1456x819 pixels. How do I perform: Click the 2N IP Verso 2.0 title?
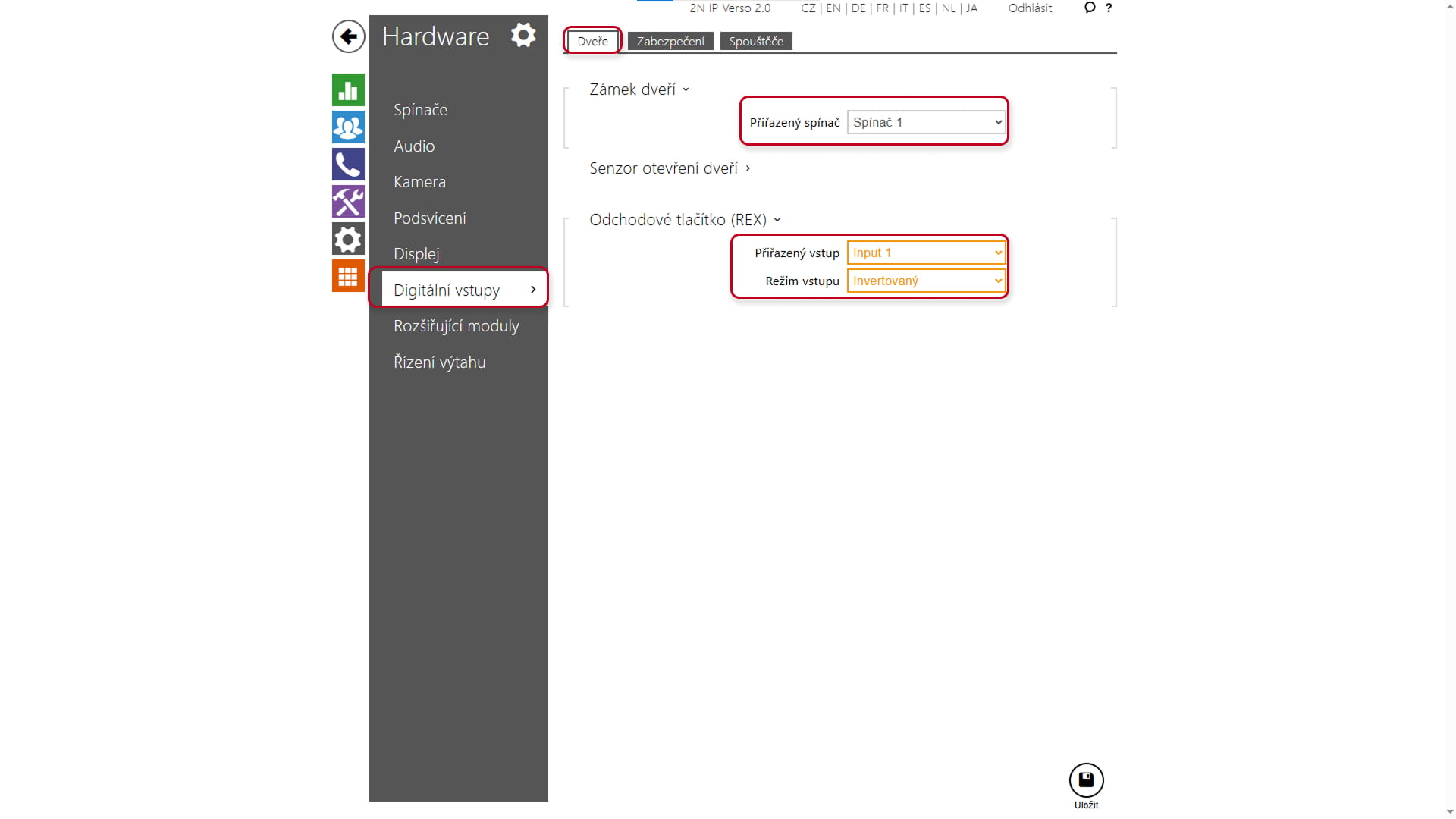pos(730,8)
